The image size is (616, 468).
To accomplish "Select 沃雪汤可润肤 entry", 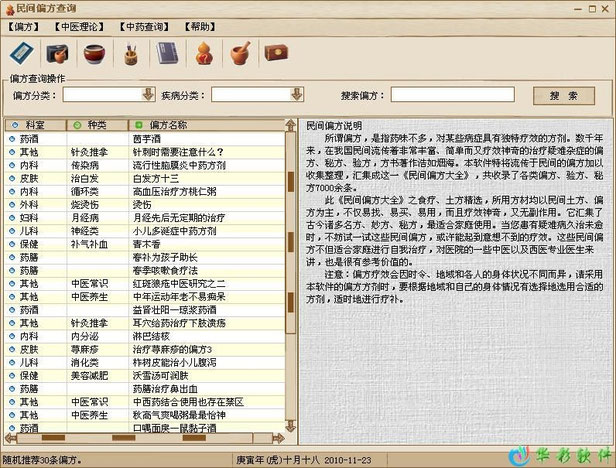I will click(x=145, y=376).
